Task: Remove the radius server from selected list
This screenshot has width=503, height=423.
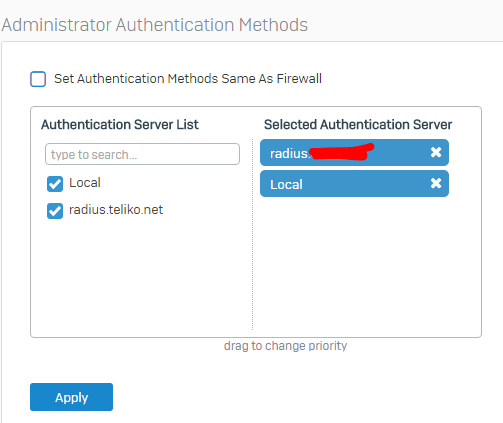Action: (436, 152)
